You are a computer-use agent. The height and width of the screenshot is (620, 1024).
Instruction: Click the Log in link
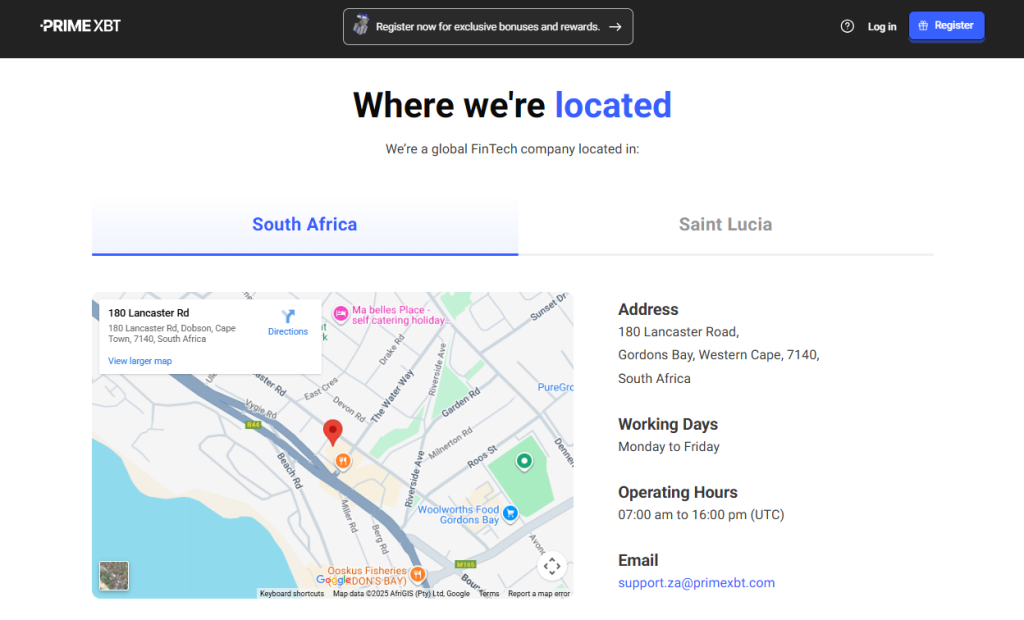[882, 27]
